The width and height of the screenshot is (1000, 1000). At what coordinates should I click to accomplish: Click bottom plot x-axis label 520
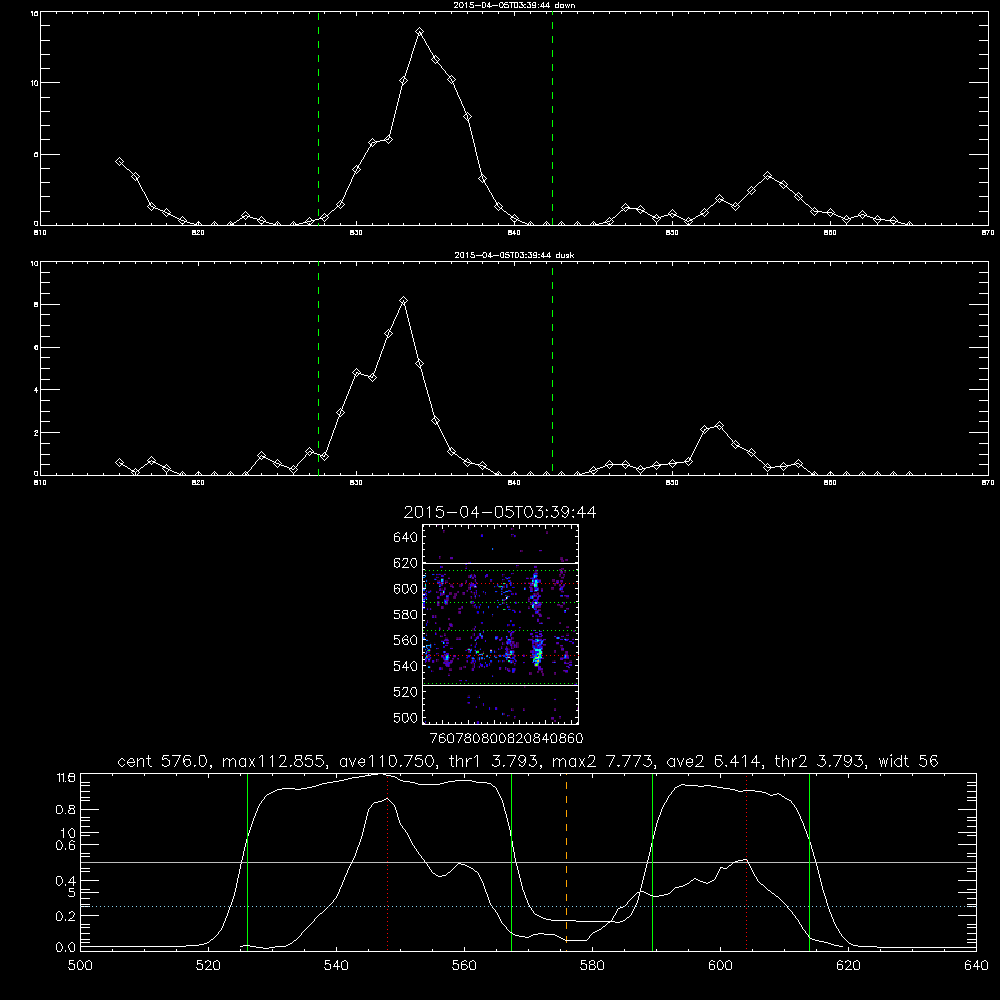208,966
